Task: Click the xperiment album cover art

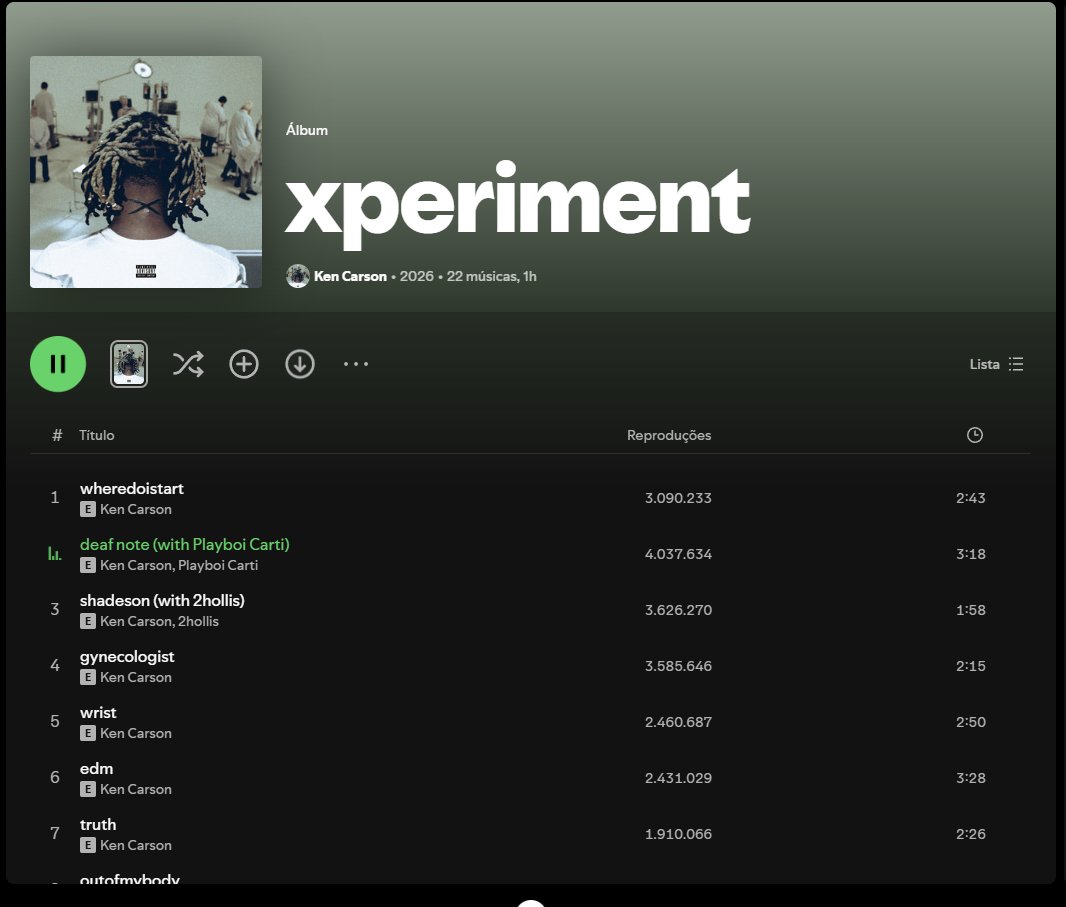Action: click(145, 171)
